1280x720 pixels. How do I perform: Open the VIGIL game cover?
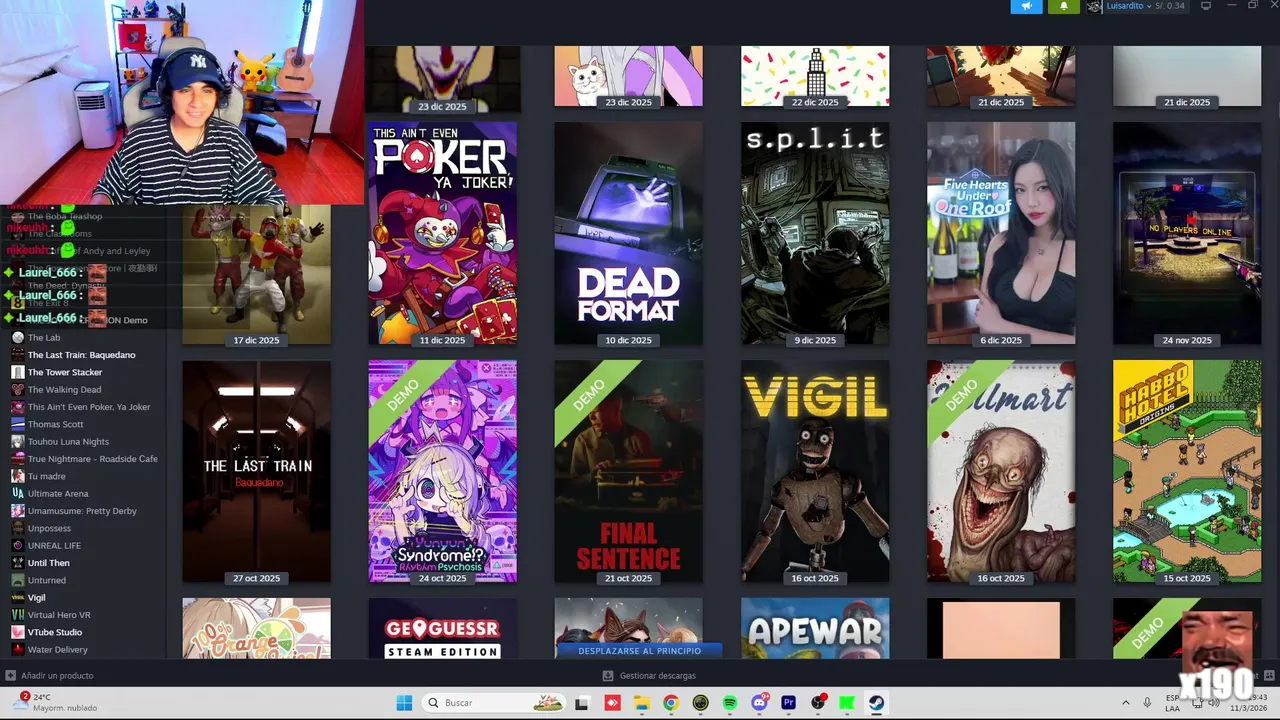point(815,472)
